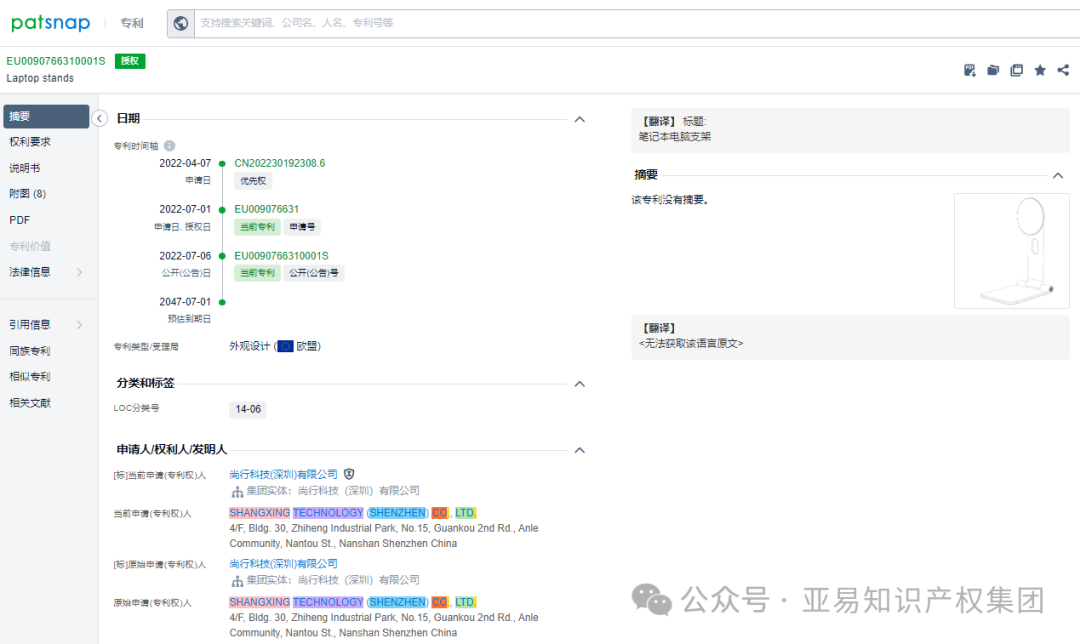This screenshot has height=644, width=1080.
Task: Click the LOC classification 14-06 chip
Action: tap(247, 409)
